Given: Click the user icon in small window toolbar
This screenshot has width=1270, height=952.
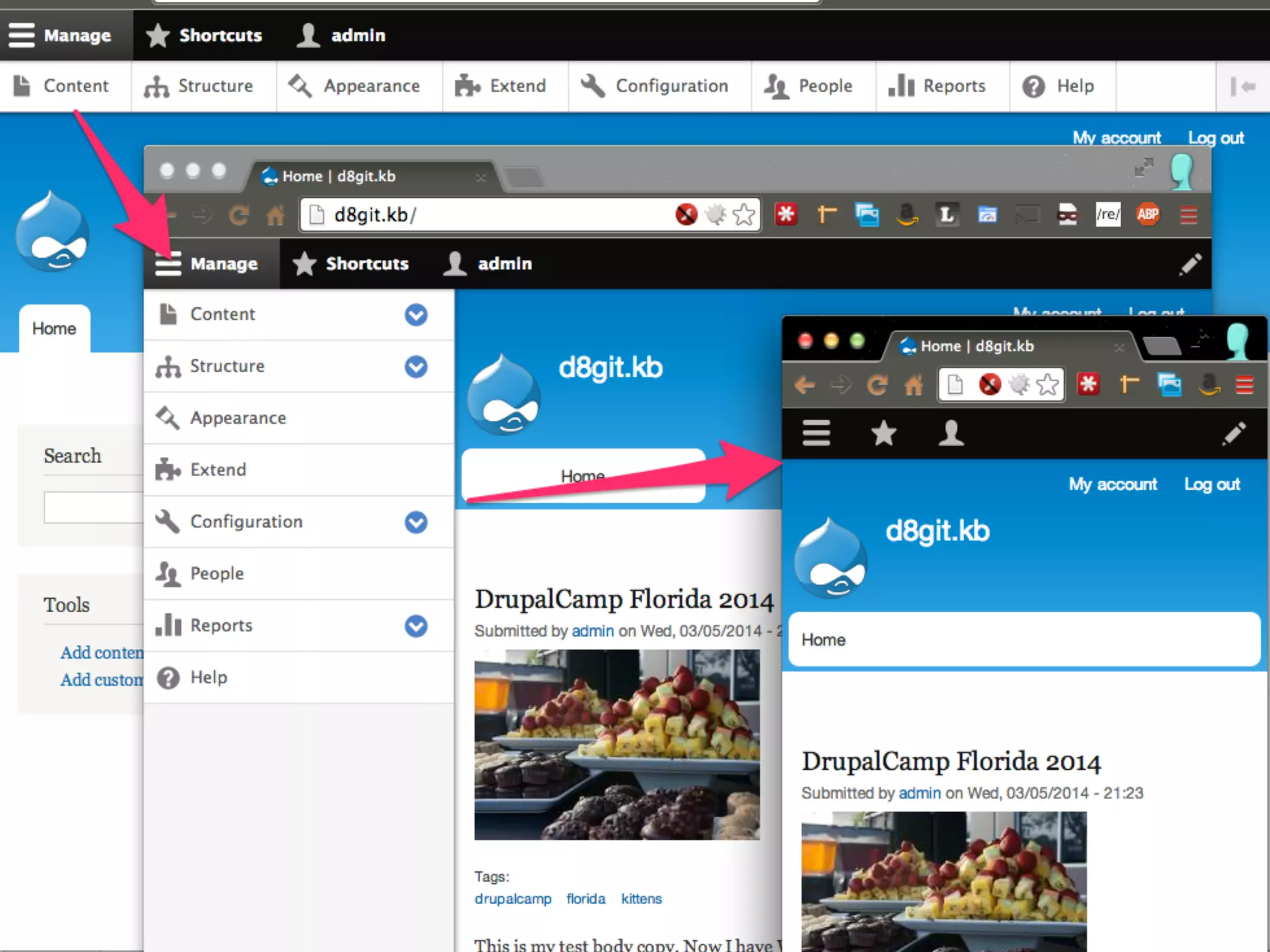Looking at the screenshot, I should coord(951,433).
